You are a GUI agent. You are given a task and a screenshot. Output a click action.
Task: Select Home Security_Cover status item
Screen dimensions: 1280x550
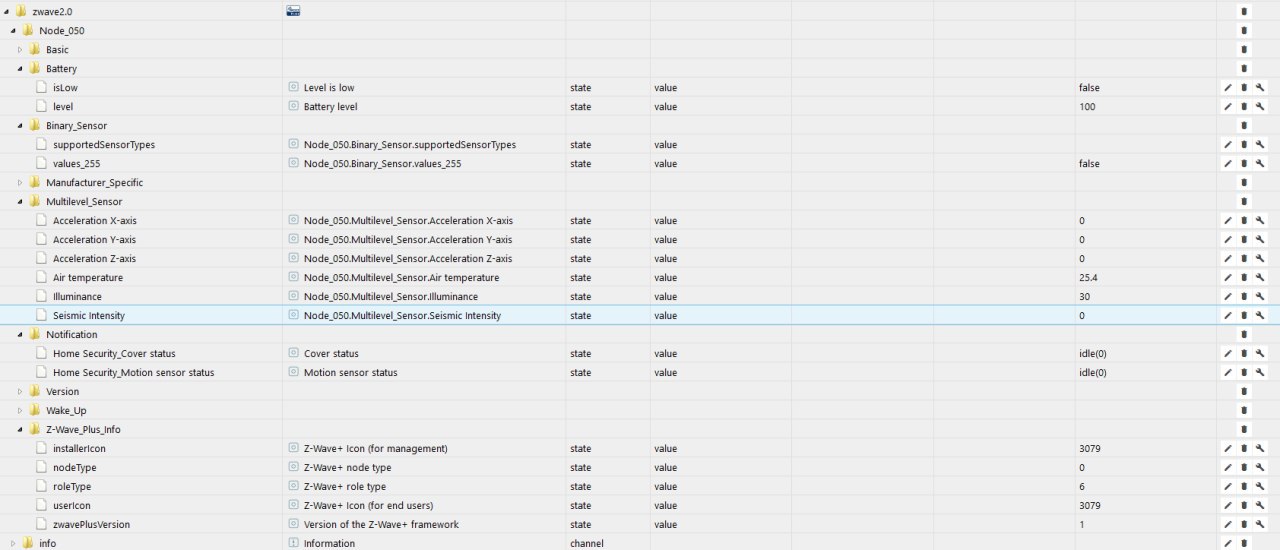click(114, 354)
